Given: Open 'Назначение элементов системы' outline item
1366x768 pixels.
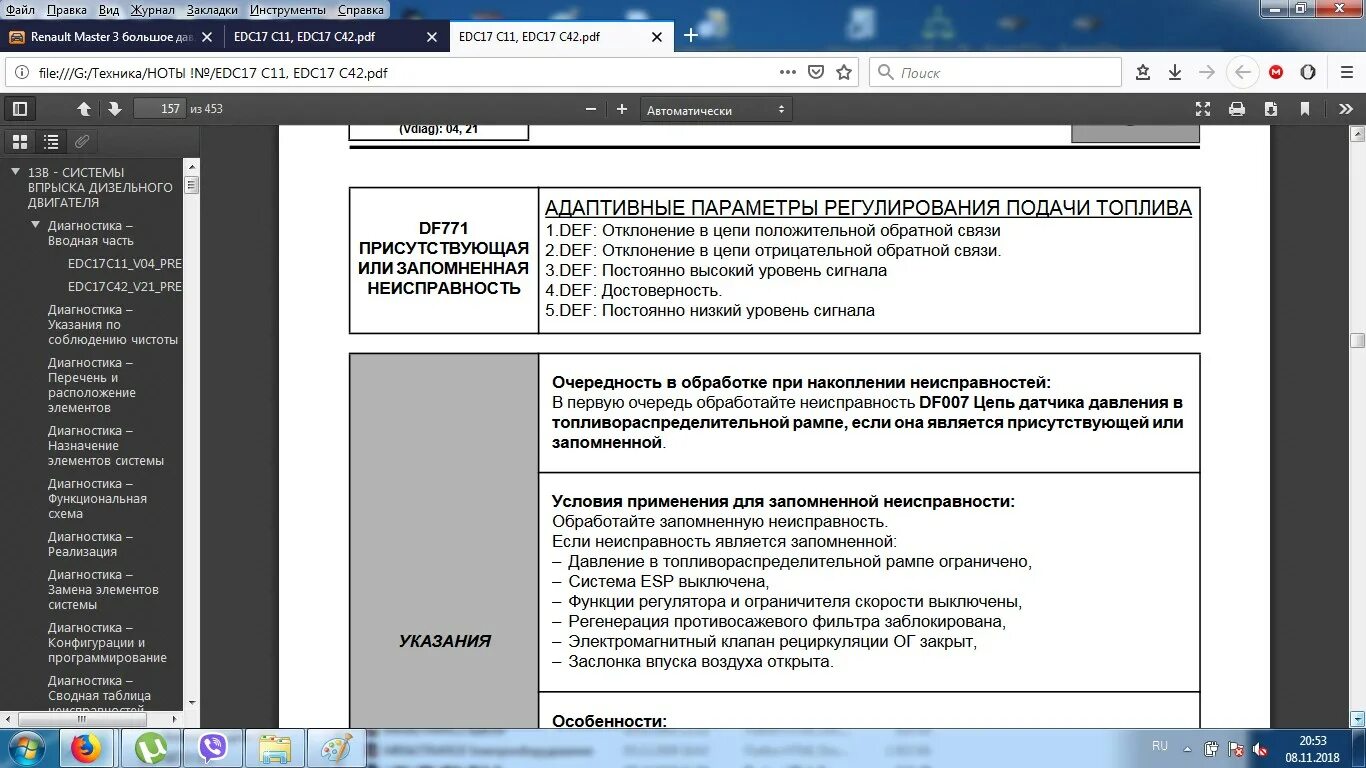Looking at the screenshot, I should pyautogui.click(x=105, y=446).
